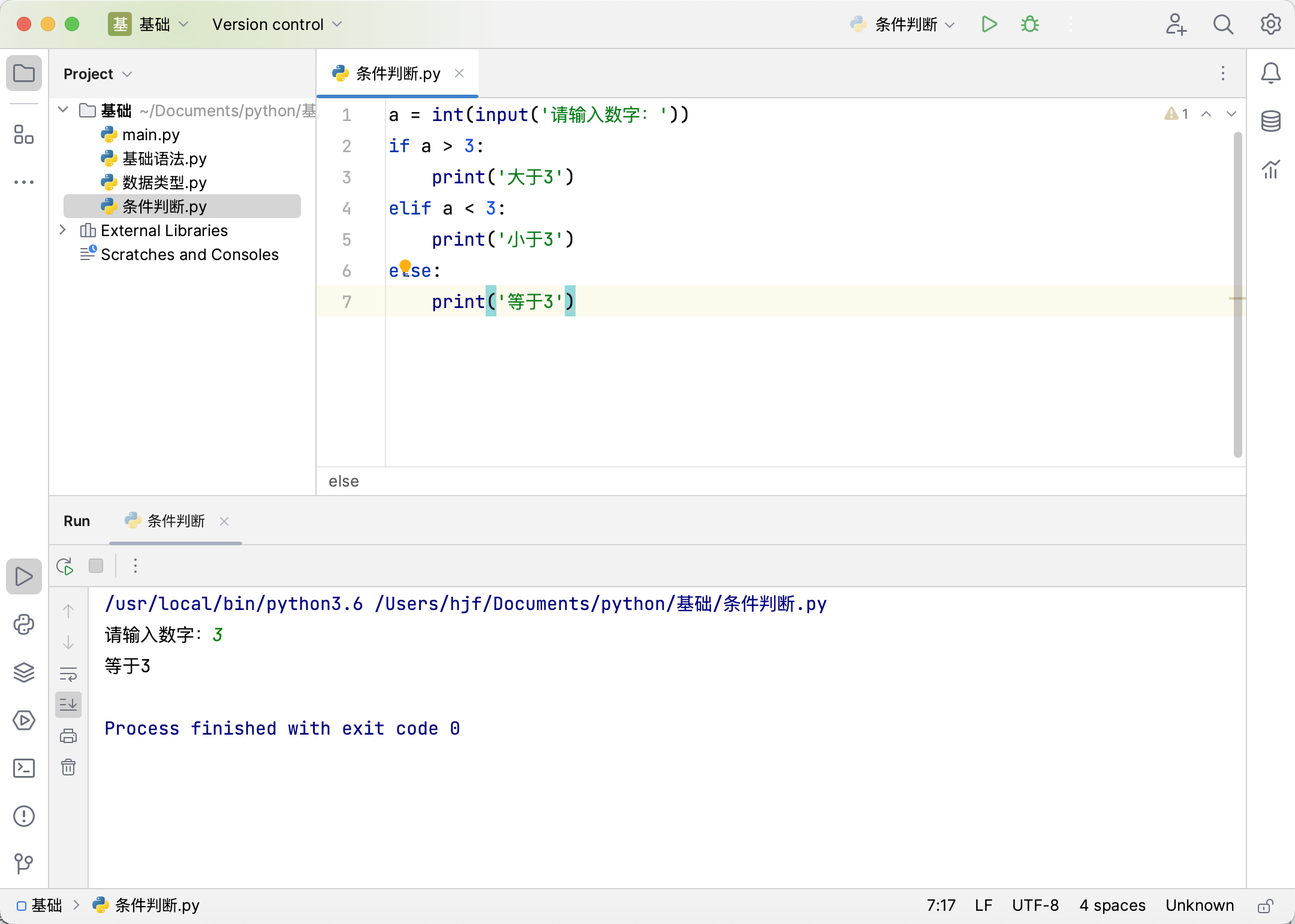Screen dimensions: 1295x924
Task: Open Python Packages layers icon
Action: [x=24, y=672]
